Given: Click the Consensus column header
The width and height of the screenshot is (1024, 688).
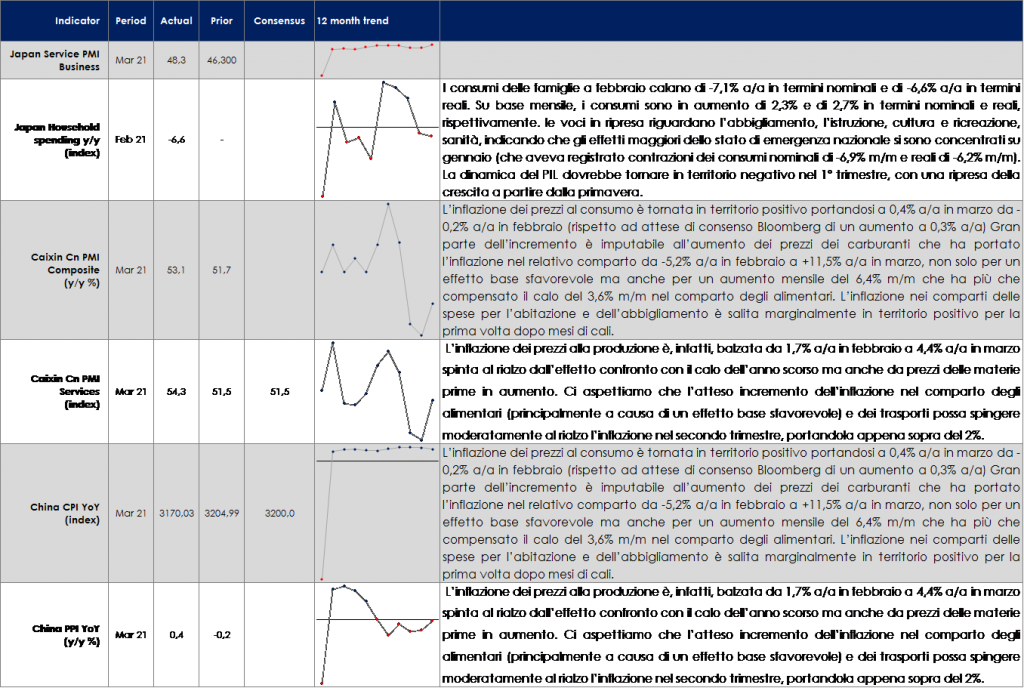Looking at the screenshot, I should 279,20.
